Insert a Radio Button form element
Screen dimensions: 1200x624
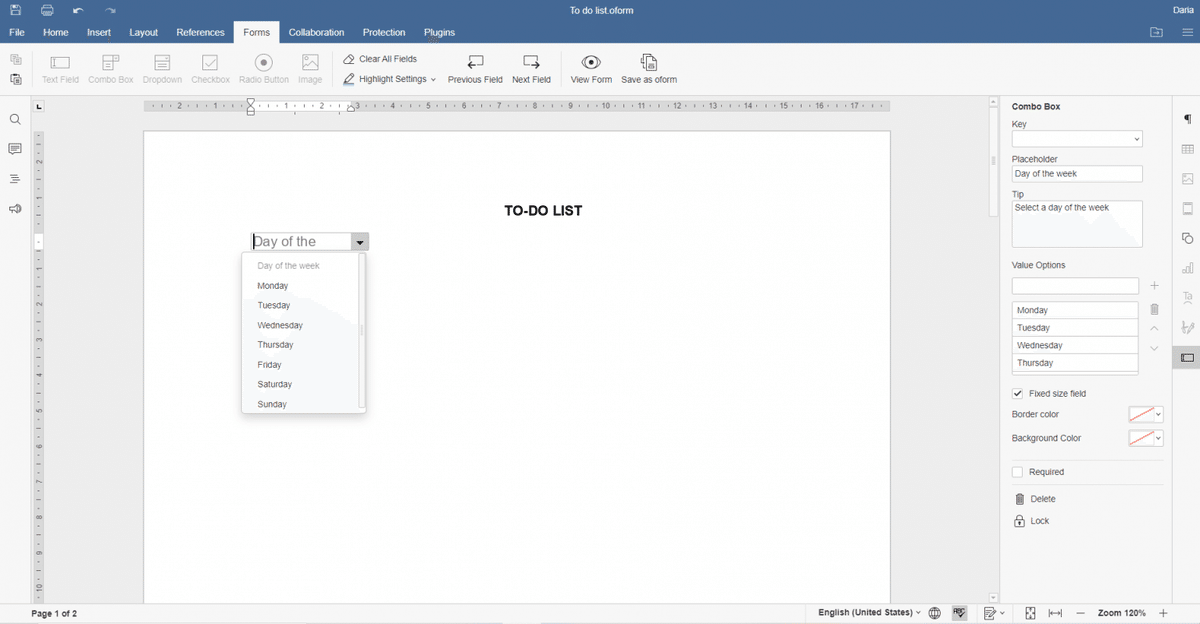pyautogui.click(x=263, y=69)
